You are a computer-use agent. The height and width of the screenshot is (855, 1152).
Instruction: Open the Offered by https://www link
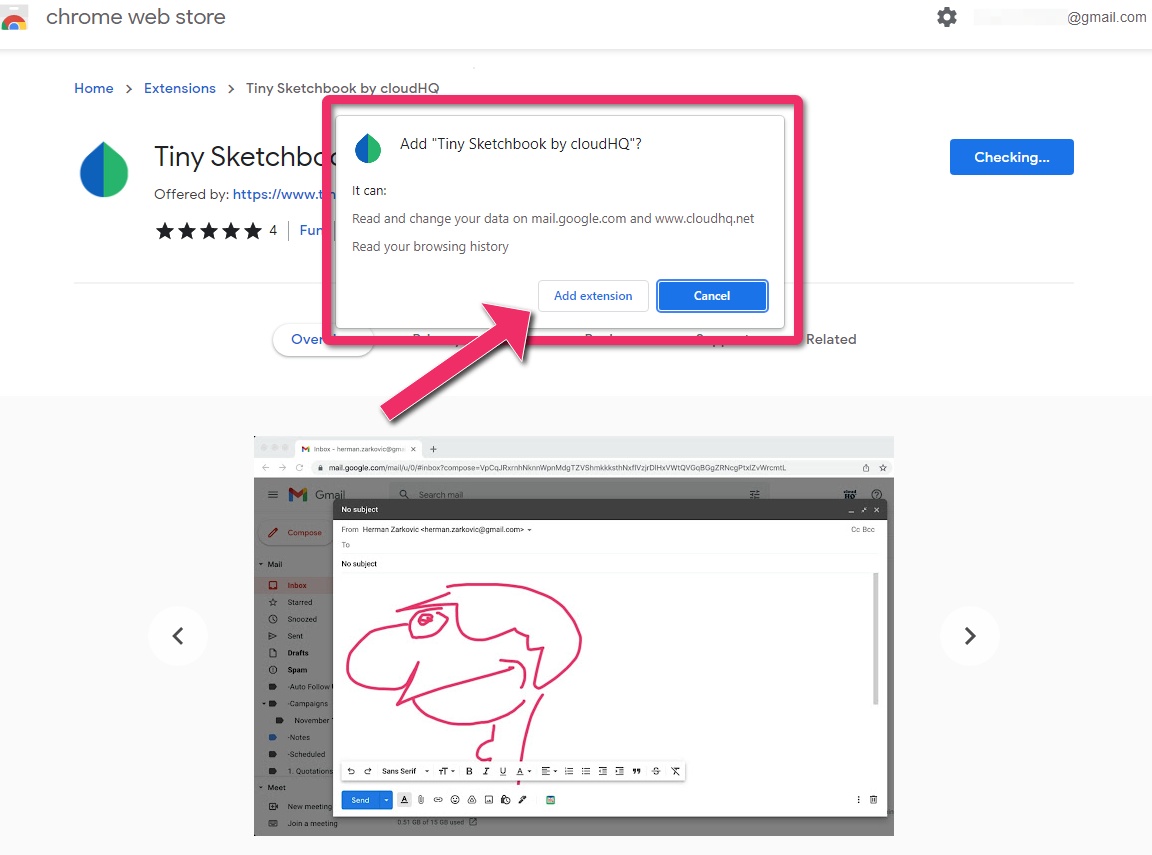click(x=284, y=194)
